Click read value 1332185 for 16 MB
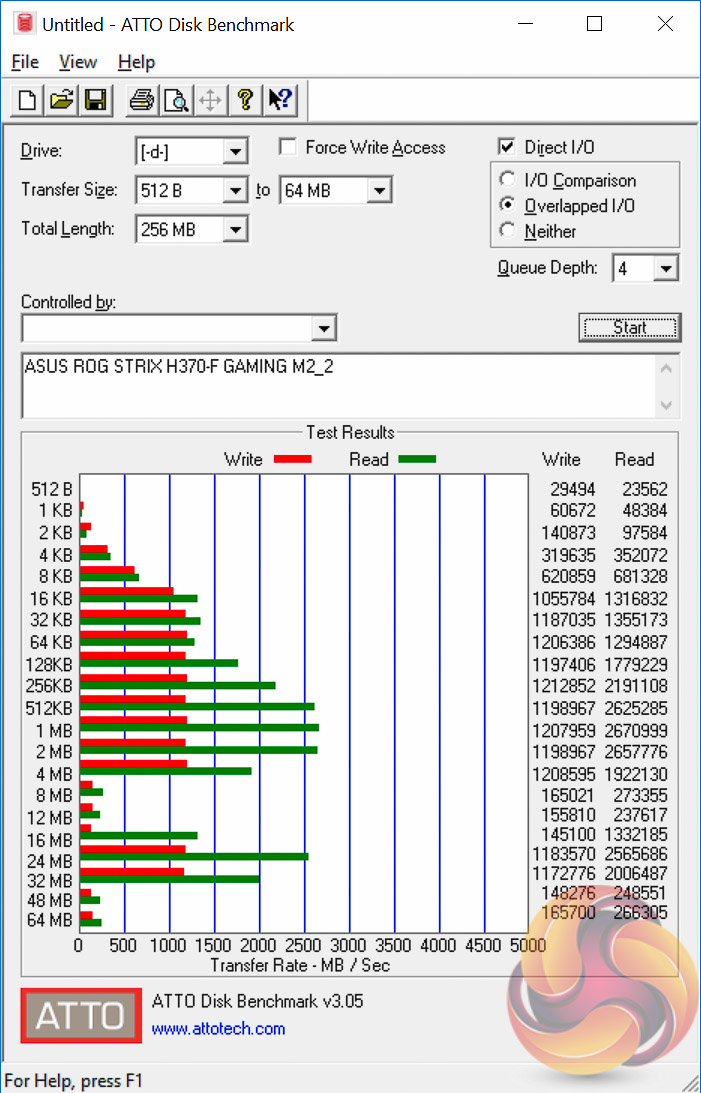The width and height of the screenshot is (701, 1093). 636,834
